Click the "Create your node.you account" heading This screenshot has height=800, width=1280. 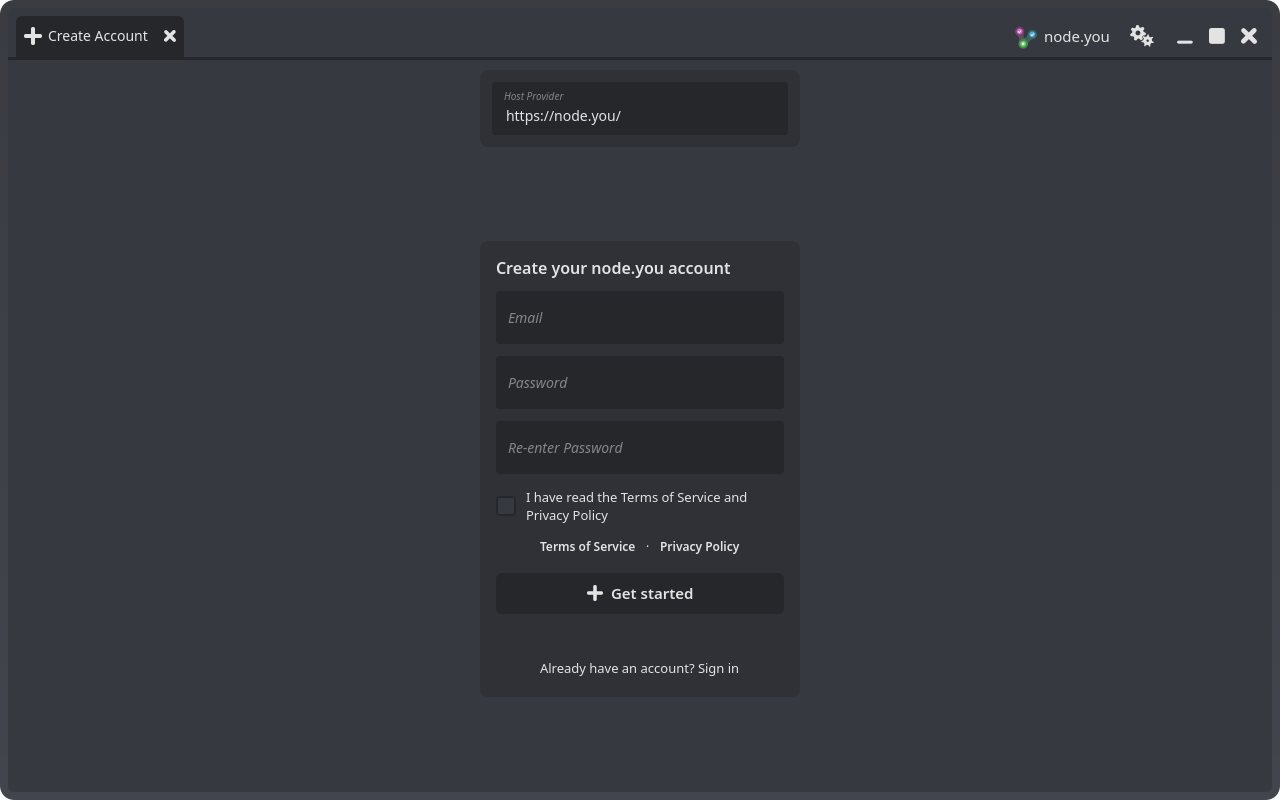pyautogui.click(x=613, y=268)
